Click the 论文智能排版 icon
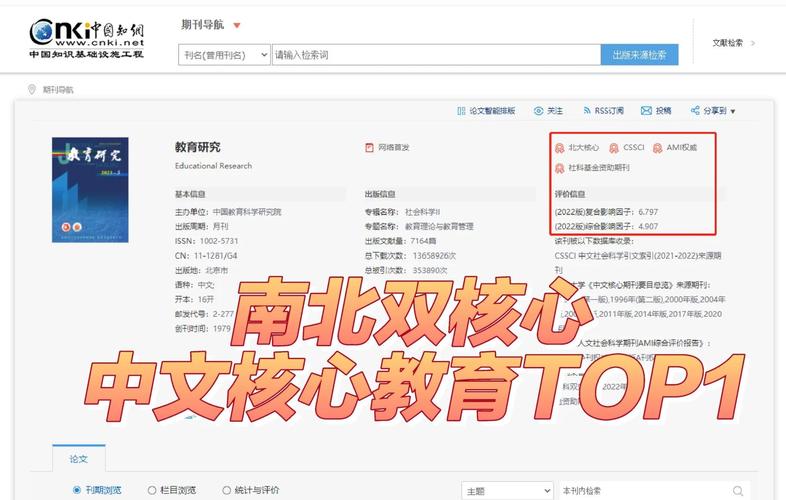The height and width of the screenshot is (500, 786). pos(461,111)
